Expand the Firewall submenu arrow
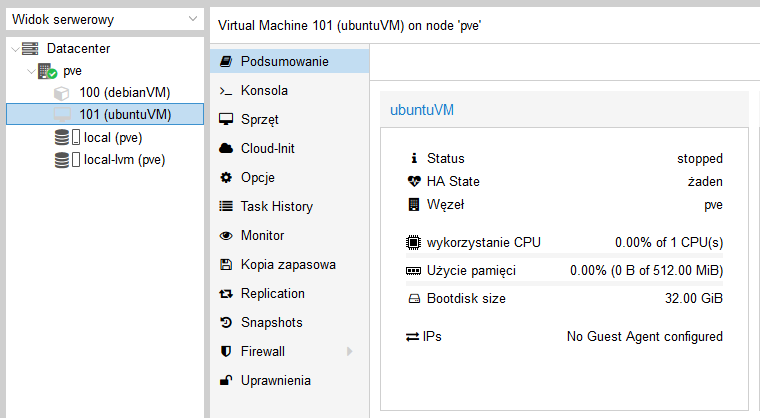 (x=349, y=351)
